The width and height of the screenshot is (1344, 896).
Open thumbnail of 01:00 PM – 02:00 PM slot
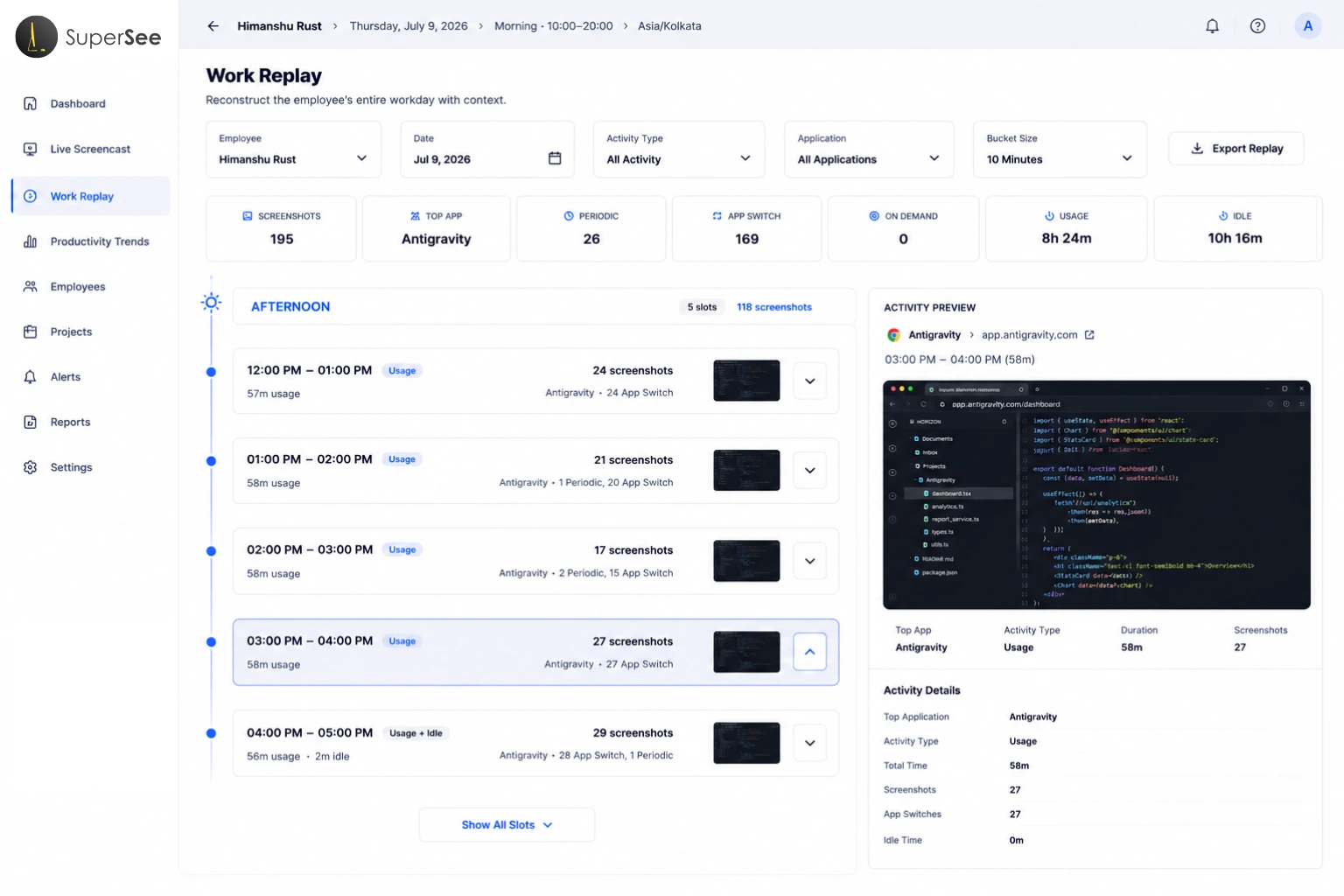pos(746,470)
